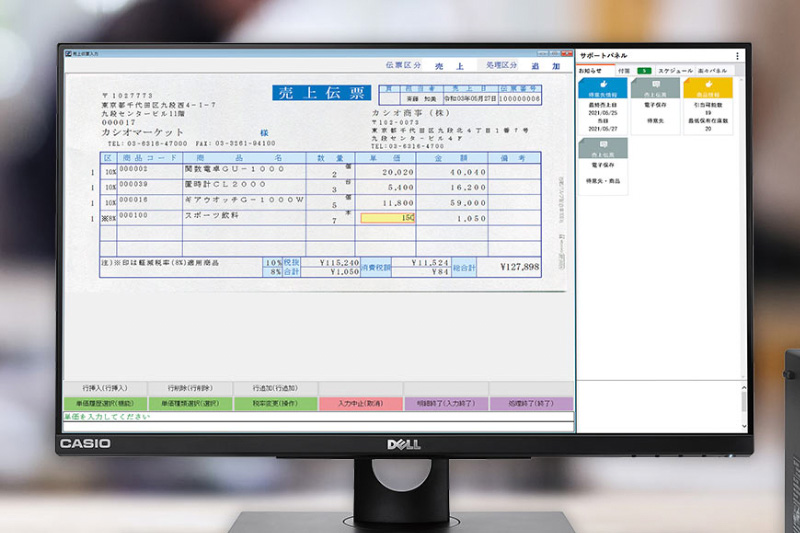The height and width of the screenshot is (533, 800).
Task: Switch to the 楽々パネル tab
Action: pos(712,71)
